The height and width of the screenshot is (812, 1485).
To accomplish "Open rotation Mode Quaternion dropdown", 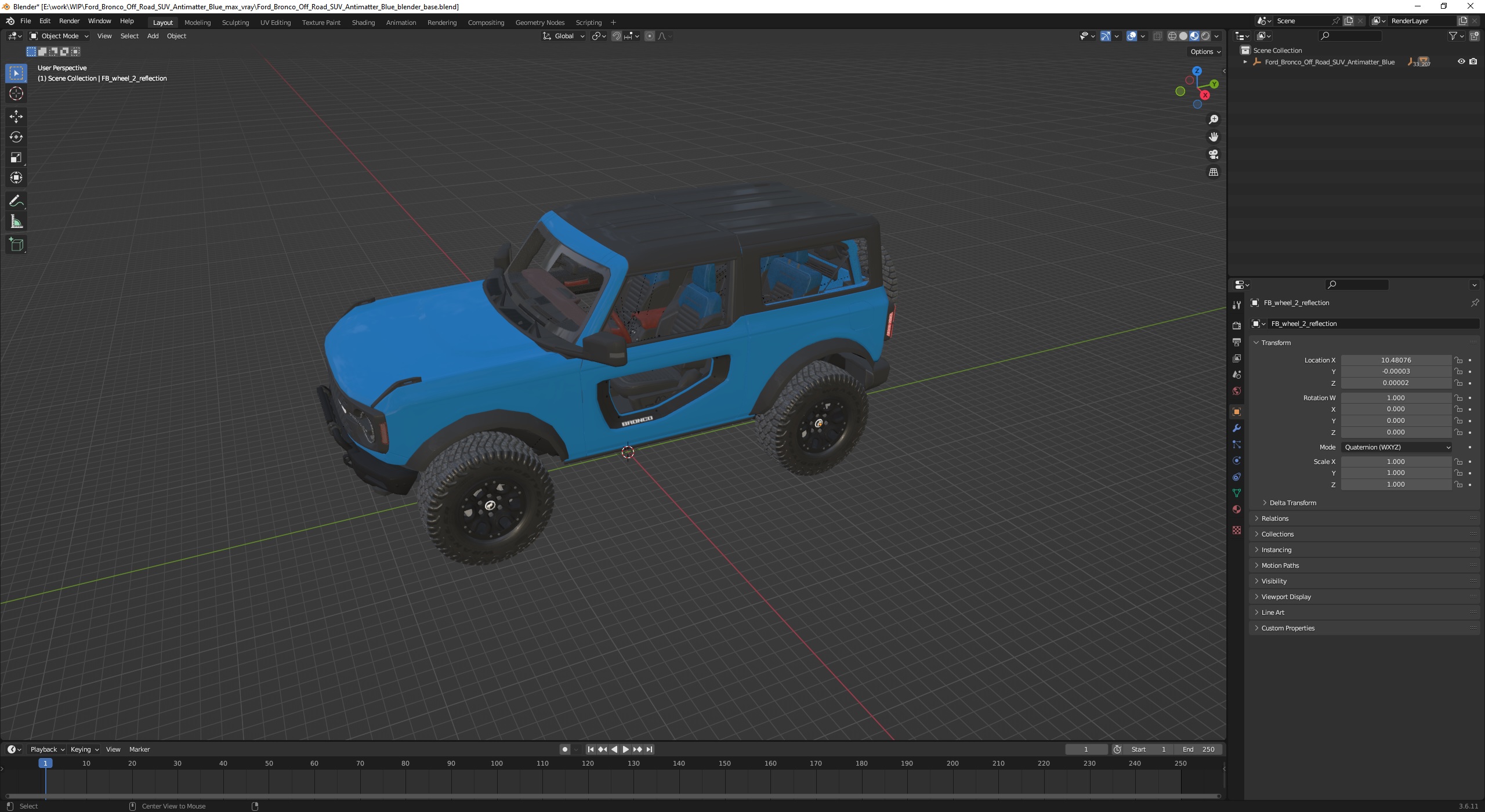I will (1396, 447).
